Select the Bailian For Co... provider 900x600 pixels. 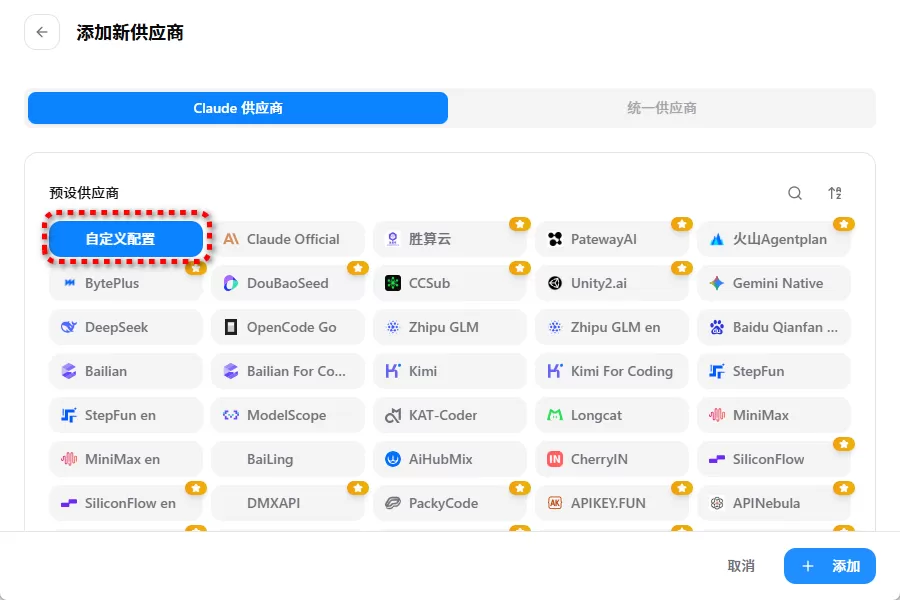pyautogui.click(x=288, y=371)
